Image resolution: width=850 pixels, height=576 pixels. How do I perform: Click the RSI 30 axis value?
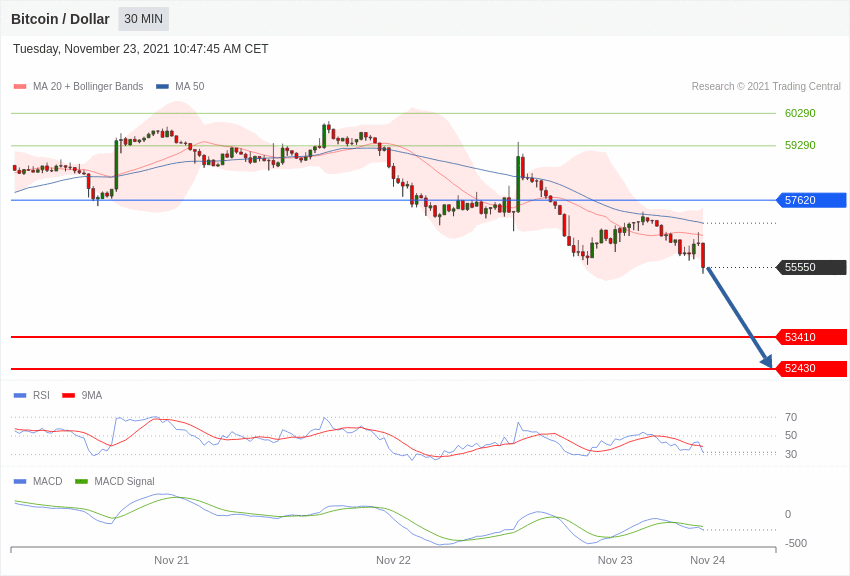click(x=791, y=454)
